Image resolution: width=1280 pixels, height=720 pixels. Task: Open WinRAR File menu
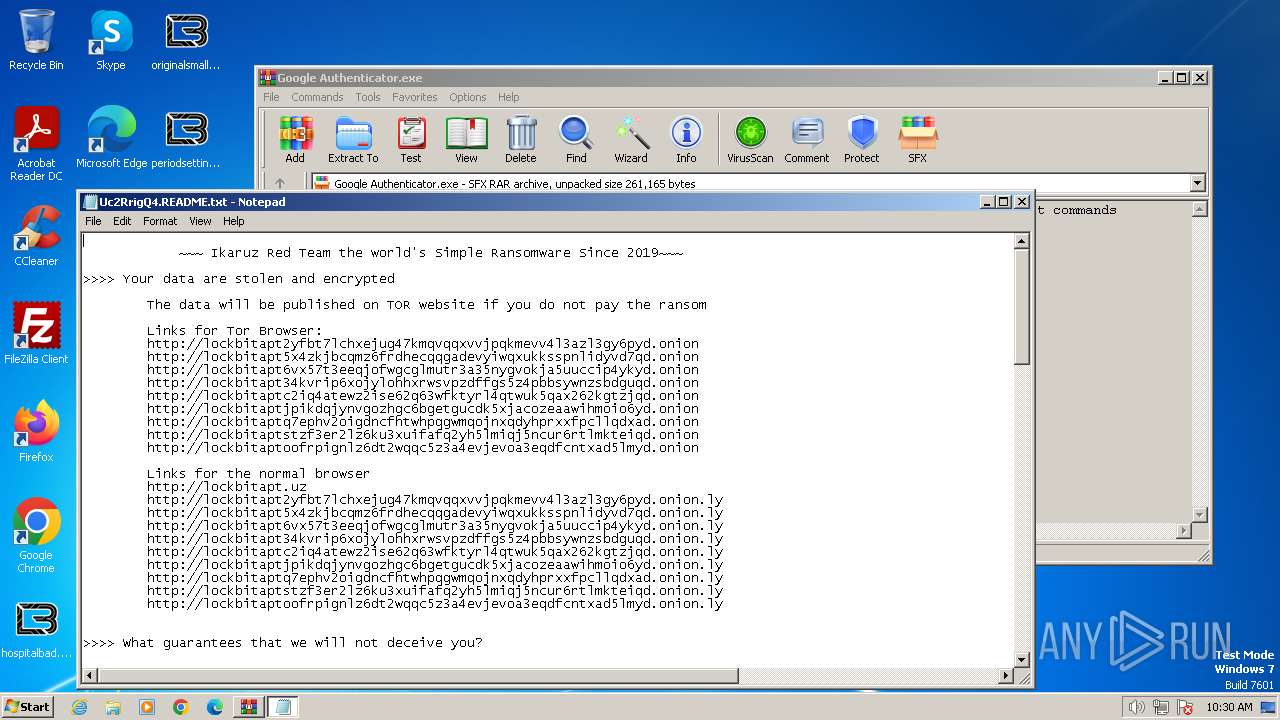[271, 97]
